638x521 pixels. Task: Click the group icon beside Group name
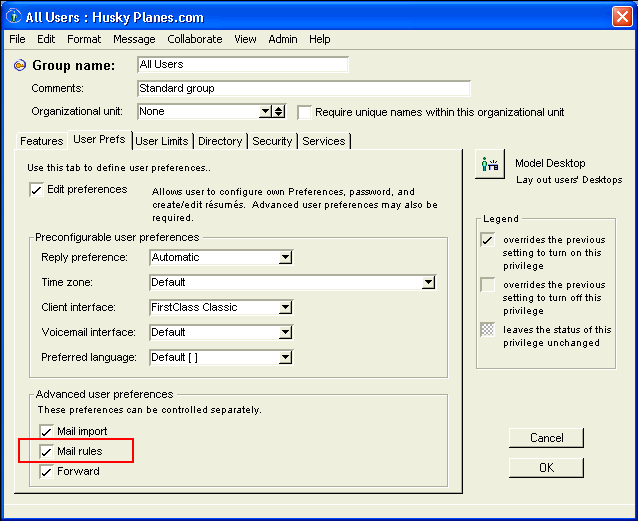point(19,65)
